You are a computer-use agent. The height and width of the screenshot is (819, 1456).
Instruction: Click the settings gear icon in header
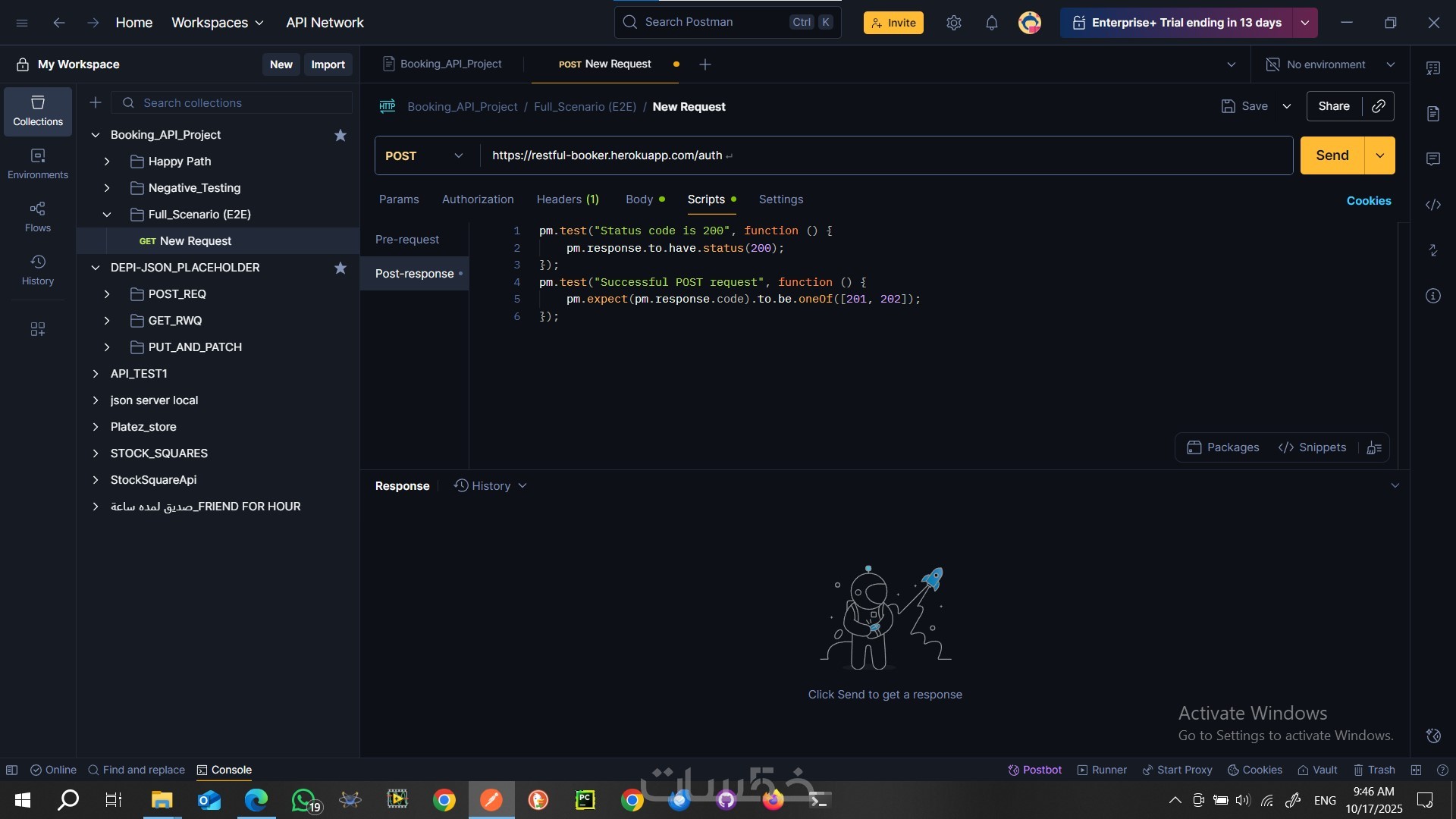point(954,23)
